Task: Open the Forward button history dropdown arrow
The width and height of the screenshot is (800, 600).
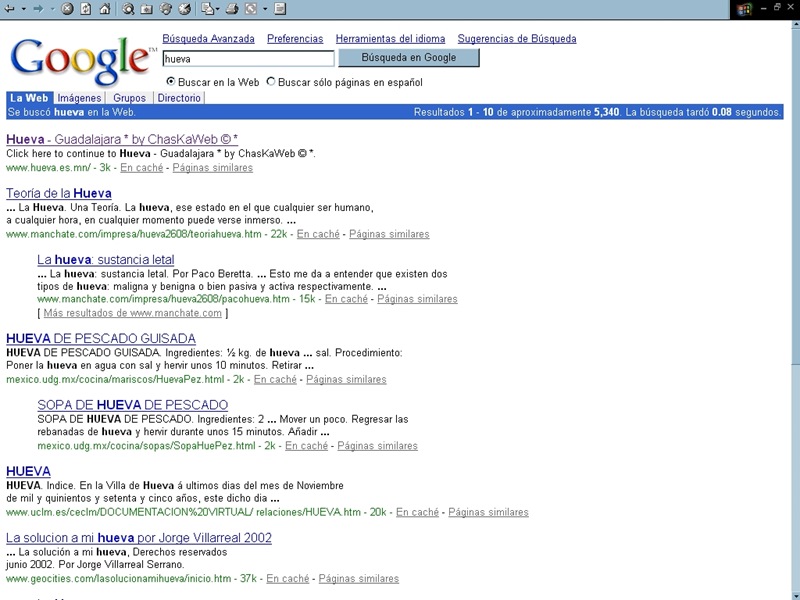Action: 53,9
